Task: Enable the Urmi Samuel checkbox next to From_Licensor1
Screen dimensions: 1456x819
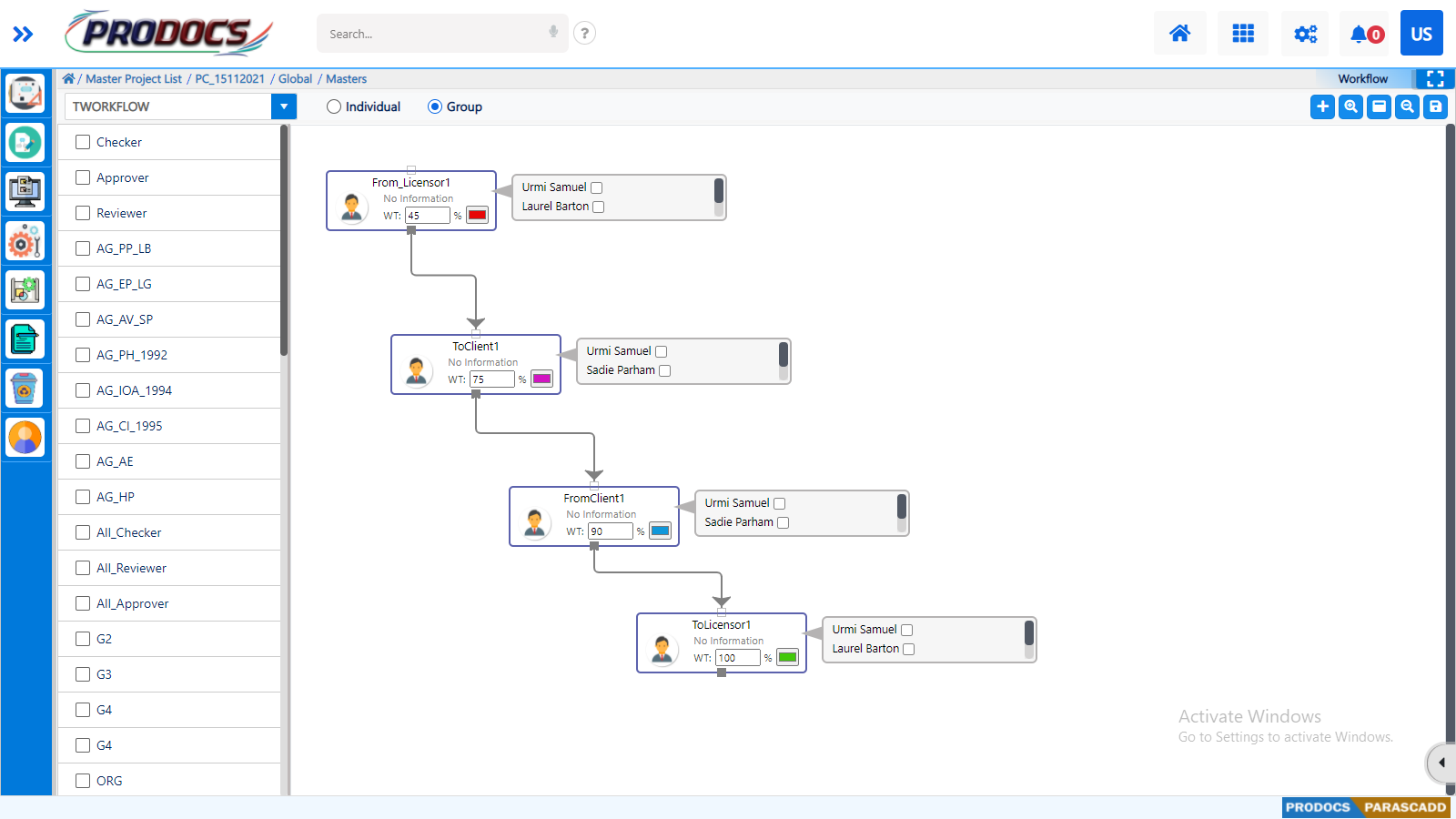Action: 596,187
